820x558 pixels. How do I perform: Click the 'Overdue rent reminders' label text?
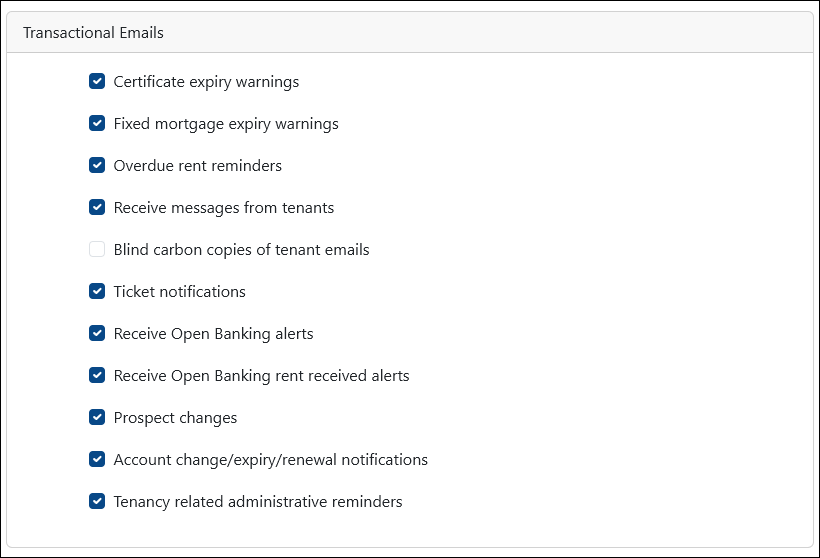(198, 166)
